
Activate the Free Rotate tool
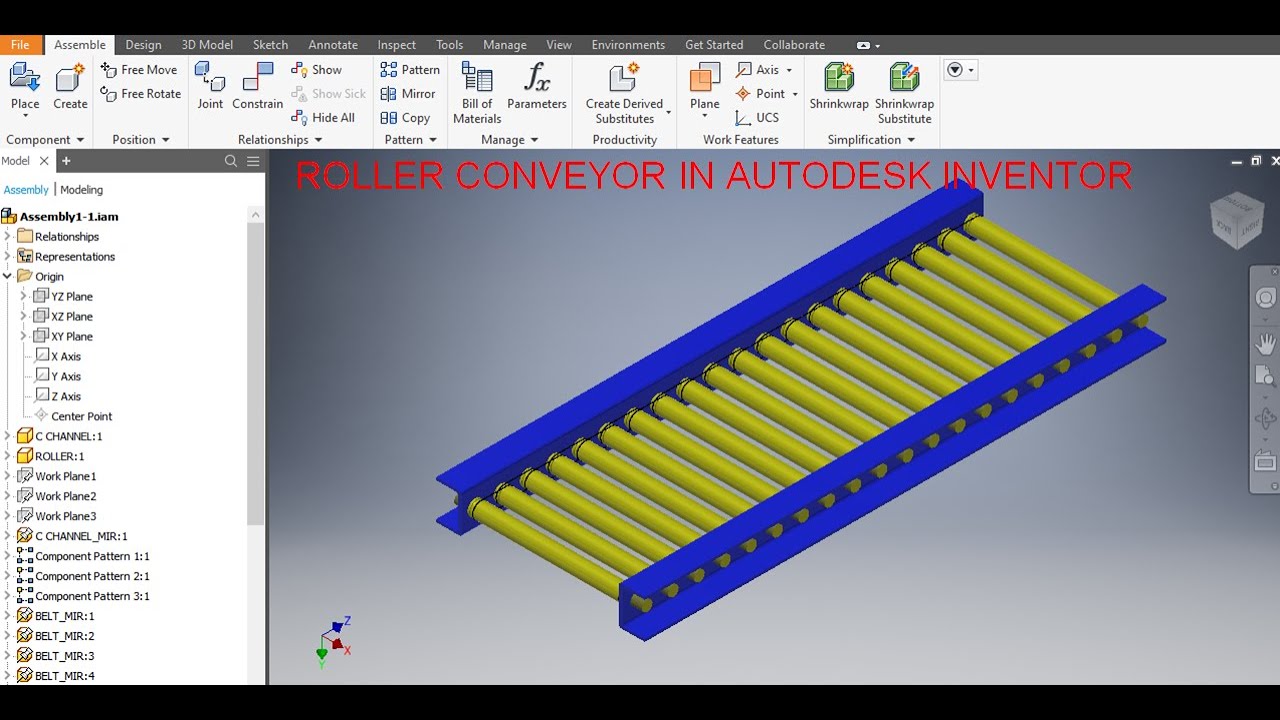(141, 93)
